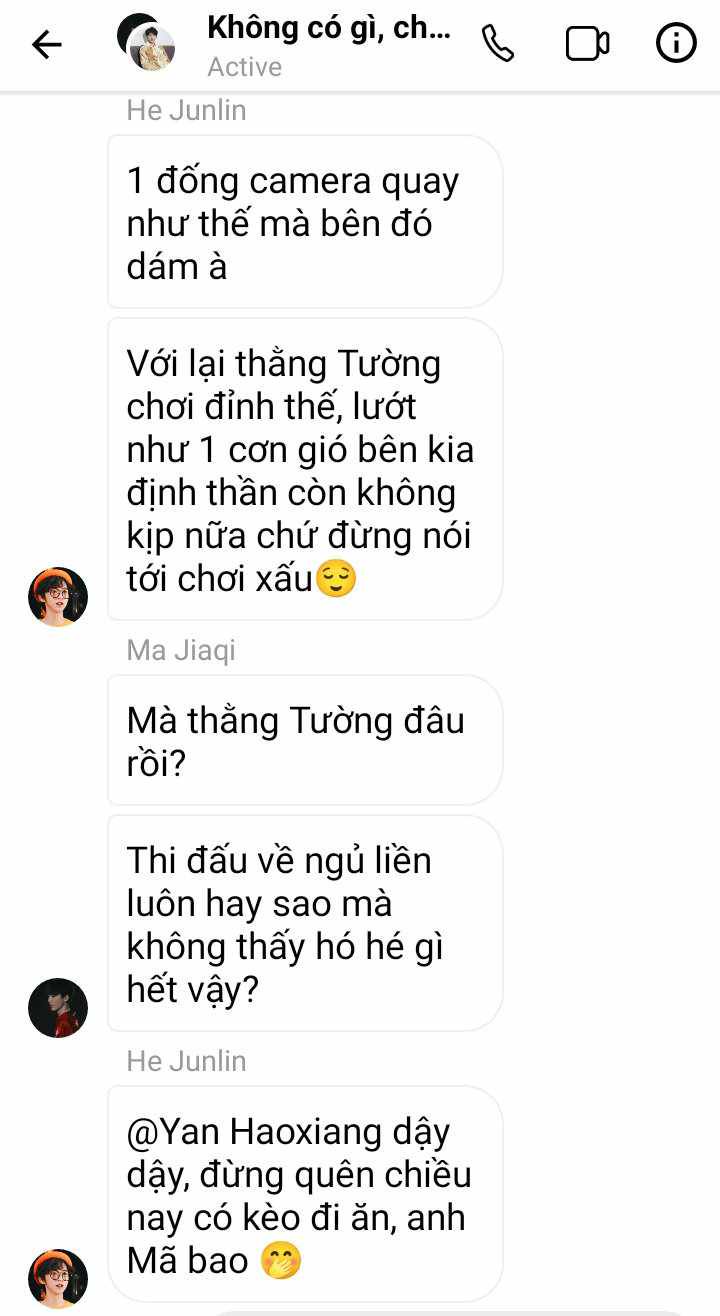Open conversation info with the info icon
Screen dimensions: 720x1316
coord(676,44)
